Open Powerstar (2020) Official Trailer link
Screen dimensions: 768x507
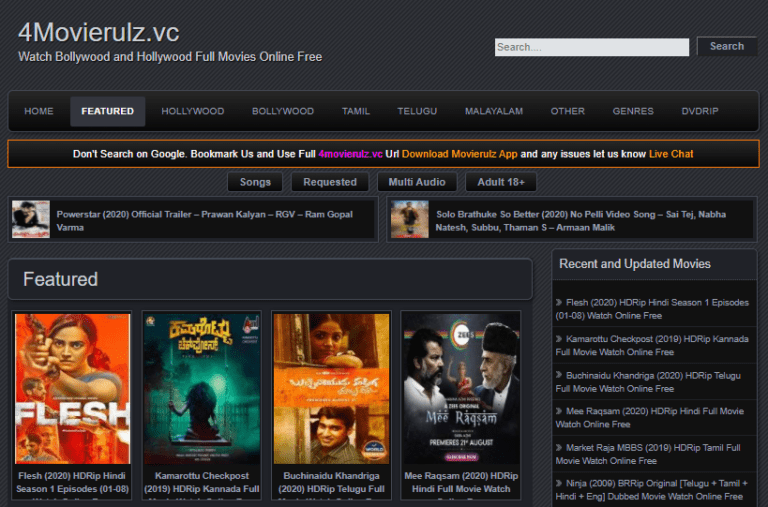[x=204, y=221]
